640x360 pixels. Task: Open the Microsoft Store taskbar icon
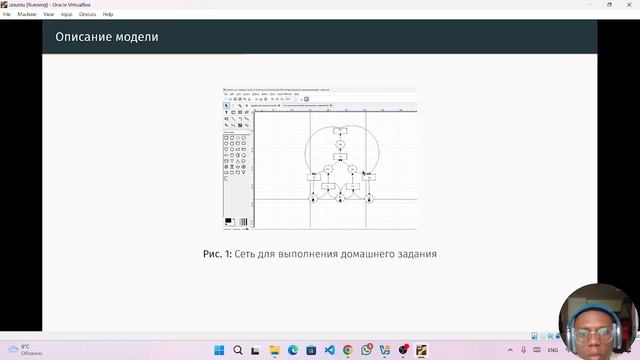pyautogui.click(x=311, y=350)
